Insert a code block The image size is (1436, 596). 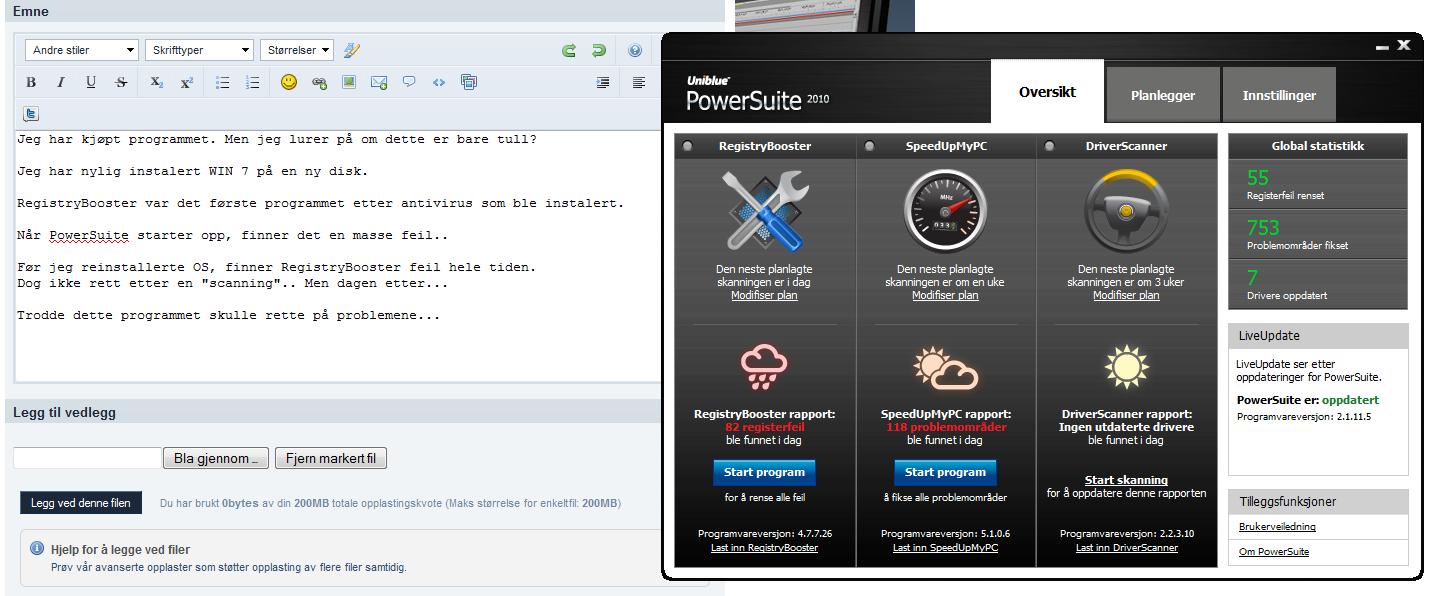click(439, 83)
